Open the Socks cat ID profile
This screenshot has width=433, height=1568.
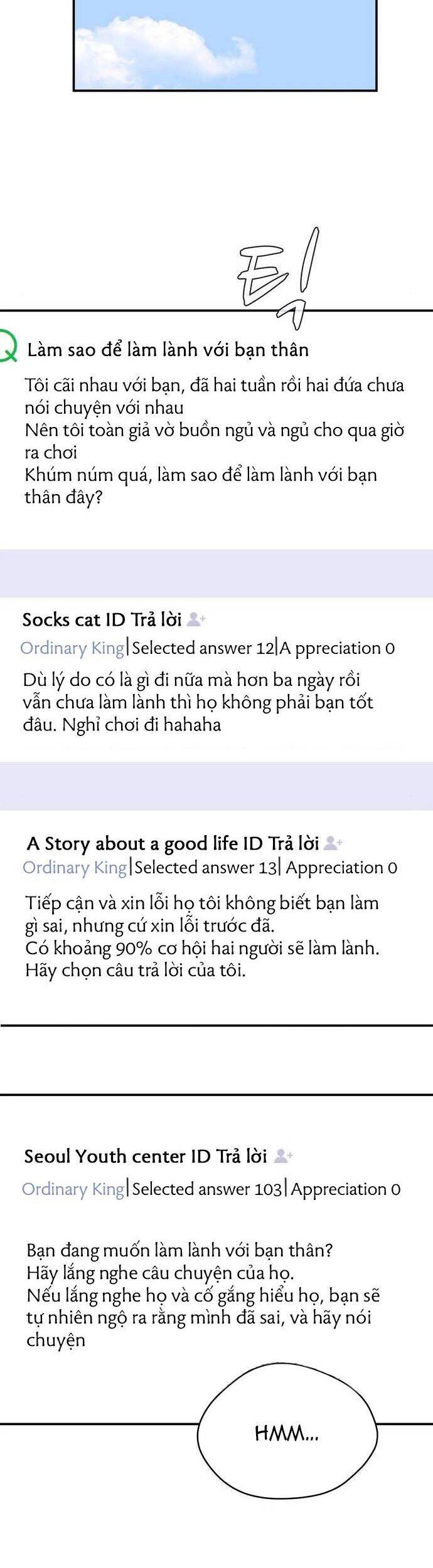coord(73,620)
